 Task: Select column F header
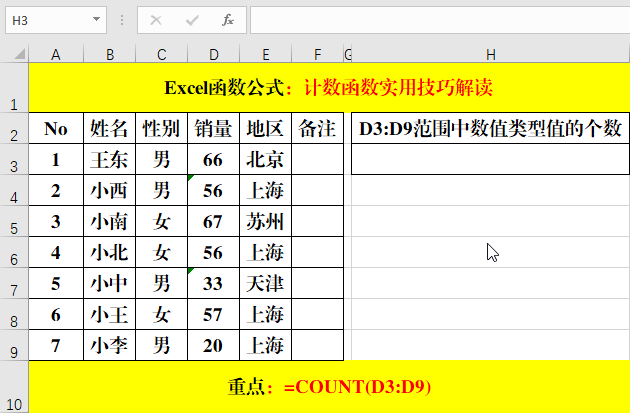[x=317, y=54]
